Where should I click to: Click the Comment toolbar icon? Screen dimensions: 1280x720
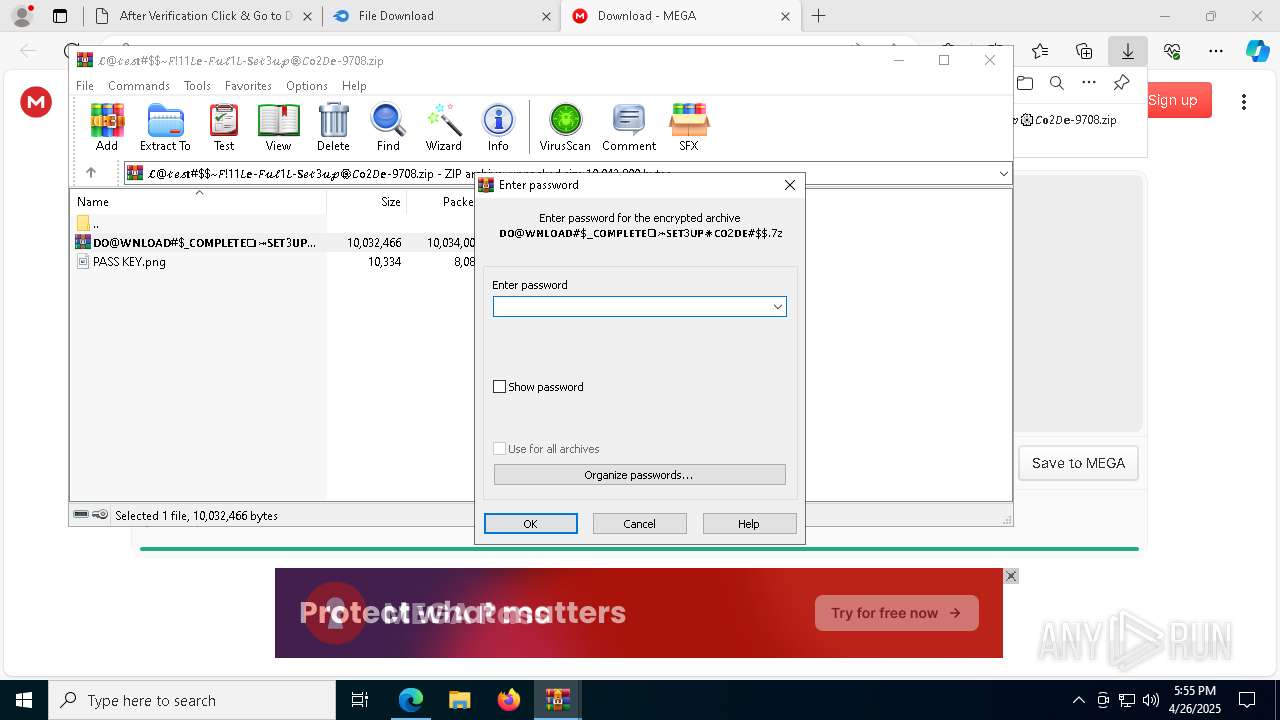point(629,127)
